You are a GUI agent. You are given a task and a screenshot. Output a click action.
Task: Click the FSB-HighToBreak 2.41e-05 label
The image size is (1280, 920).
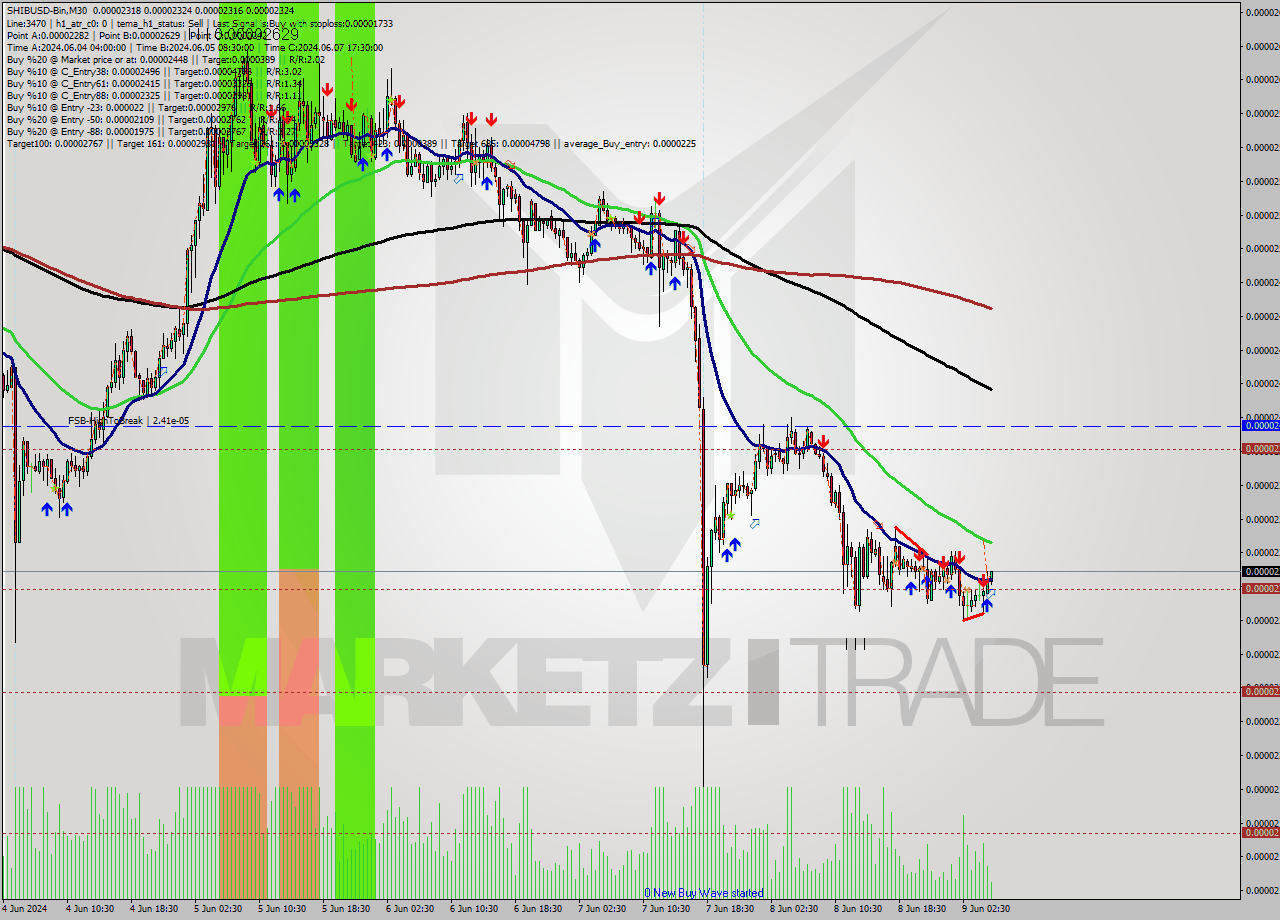coord(128,421)
